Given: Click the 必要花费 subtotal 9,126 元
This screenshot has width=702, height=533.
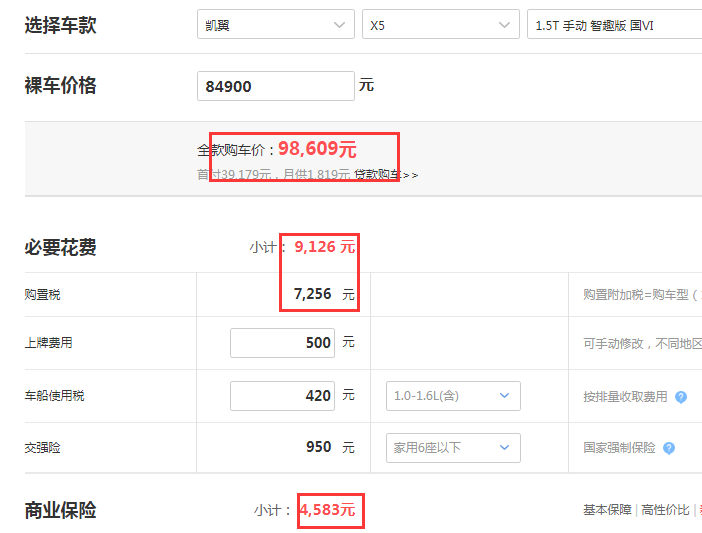Looking at the screenshot, I should point(325,247).
